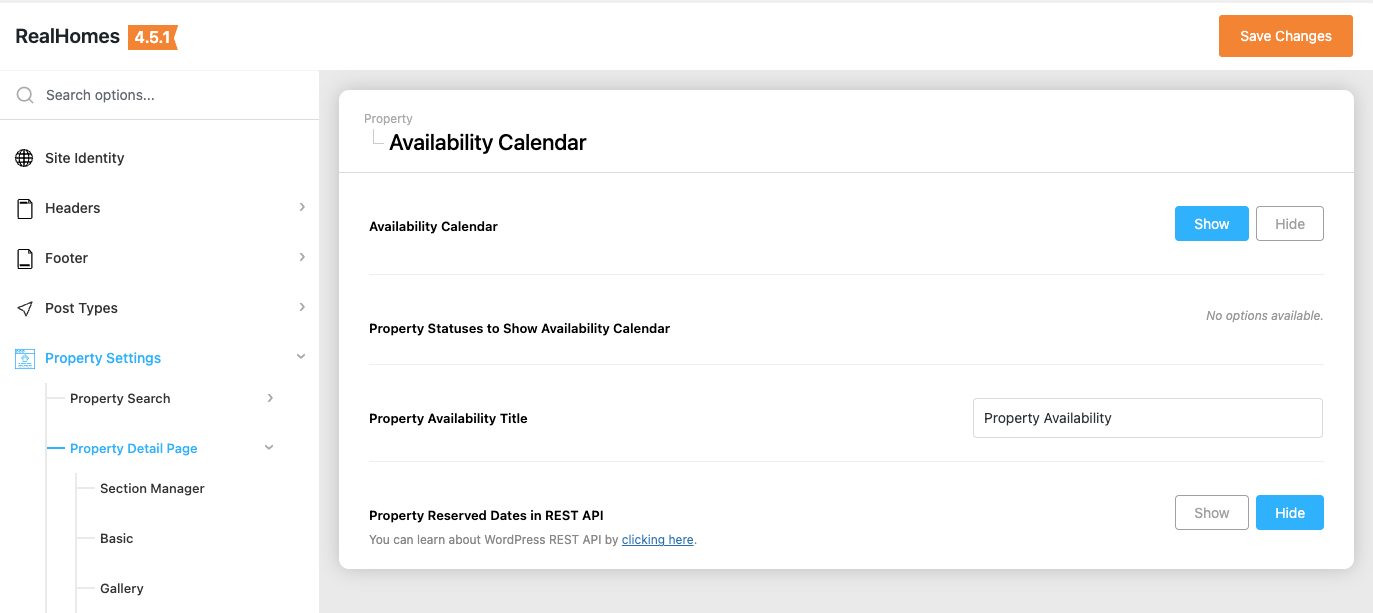Viewport: 1373px width, 613px height.
Task: Click the Post Types paper-plane icon
Action: (x=25, y=308)
